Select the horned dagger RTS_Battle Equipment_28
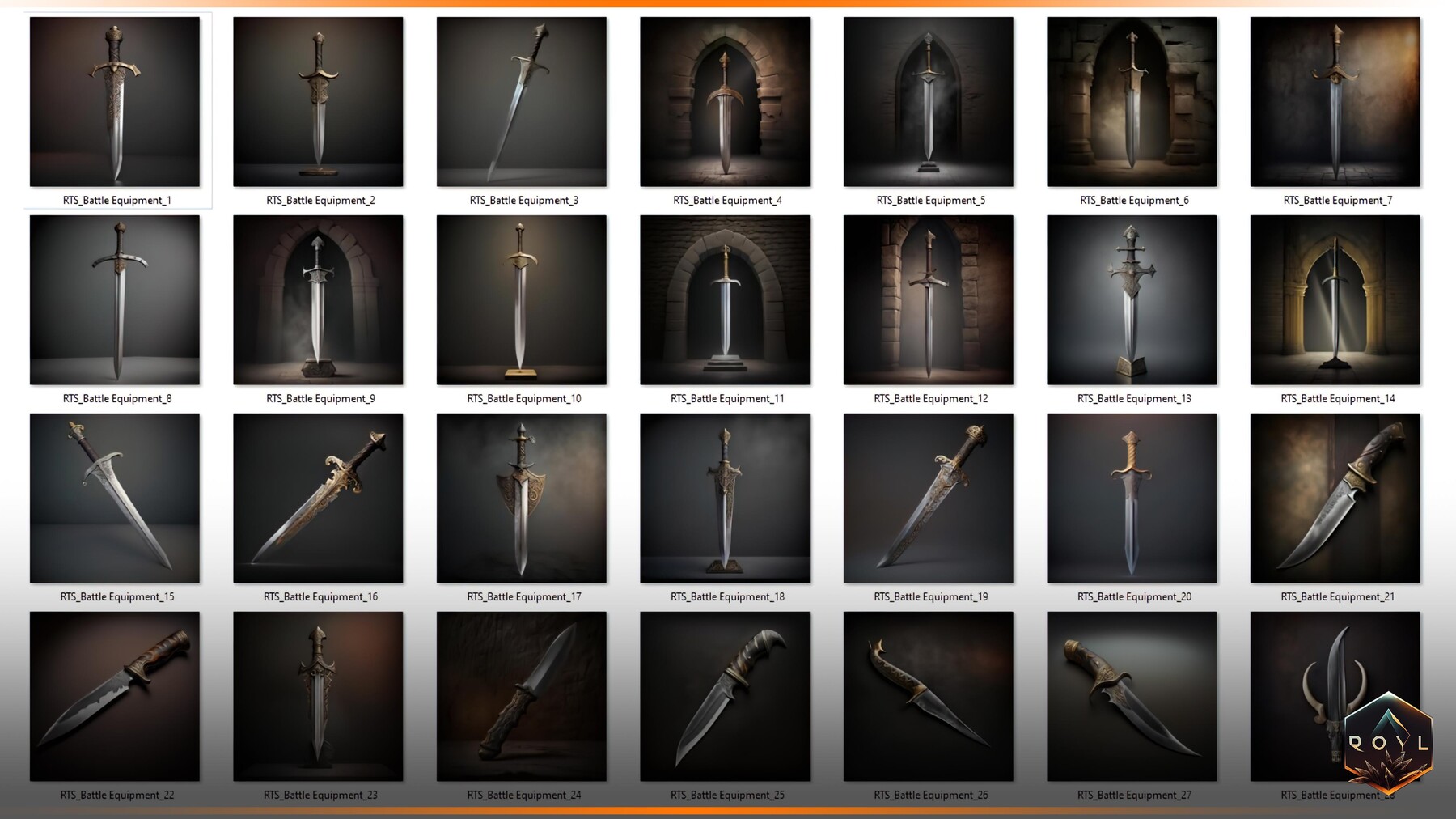Image resolution: width=1456 pixels, height=819 pixels. [x=1335, y=696]
